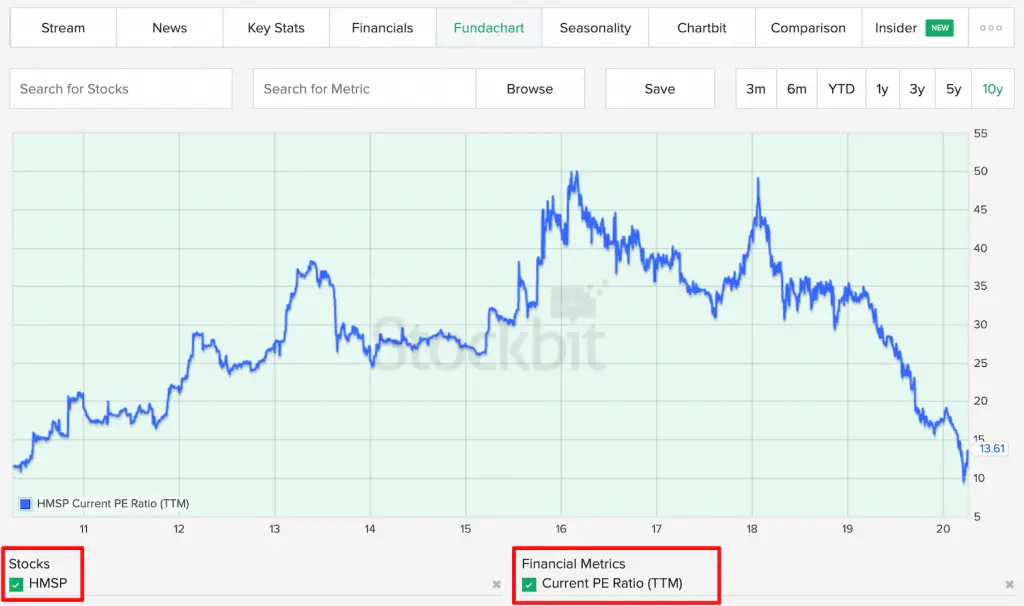Select the 3m time range

click(x=755, y=88)
